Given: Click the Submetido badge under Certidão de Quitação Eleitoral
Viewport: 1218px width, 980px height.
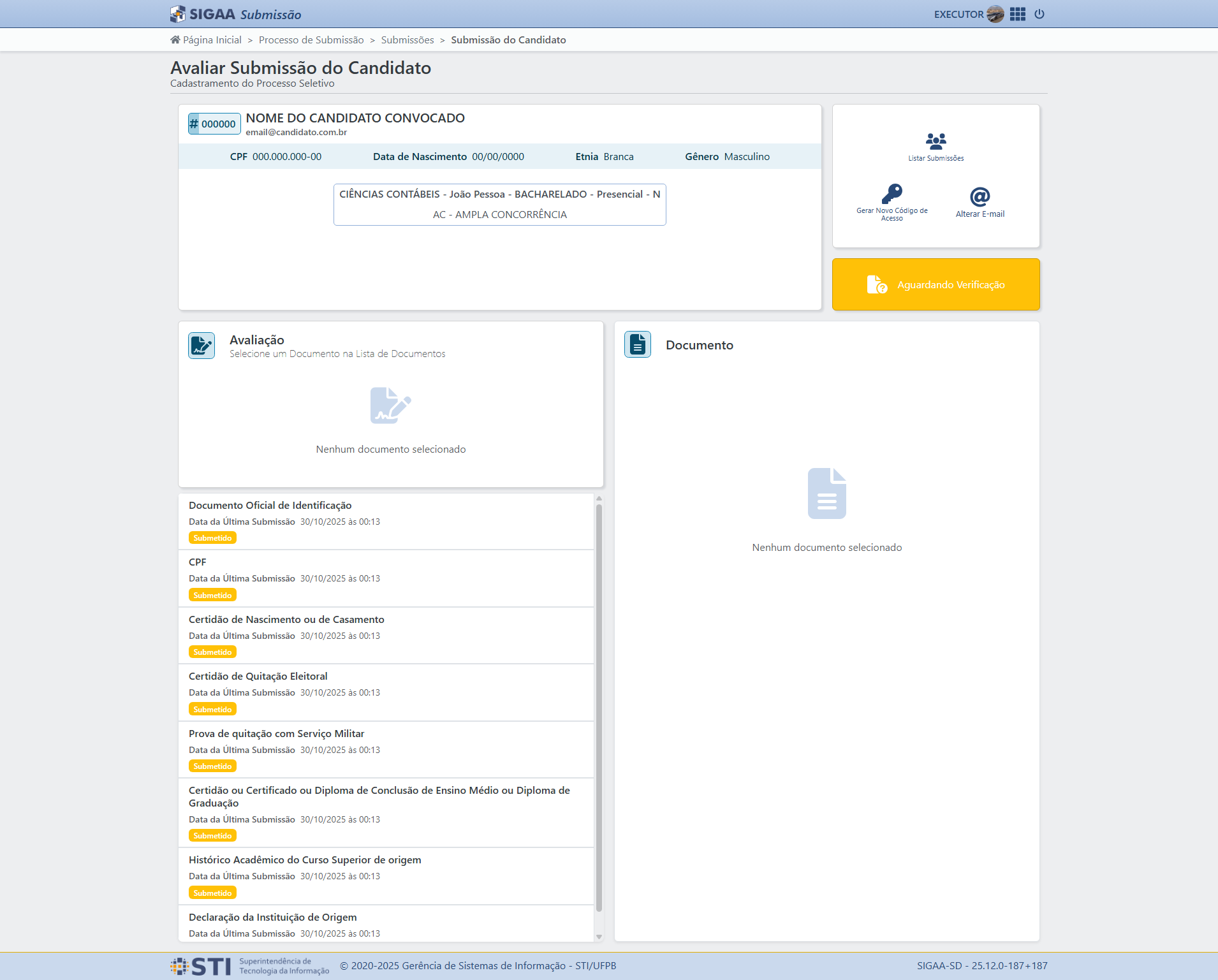Looking at the screenshot, I should click(x=212, y=708).
